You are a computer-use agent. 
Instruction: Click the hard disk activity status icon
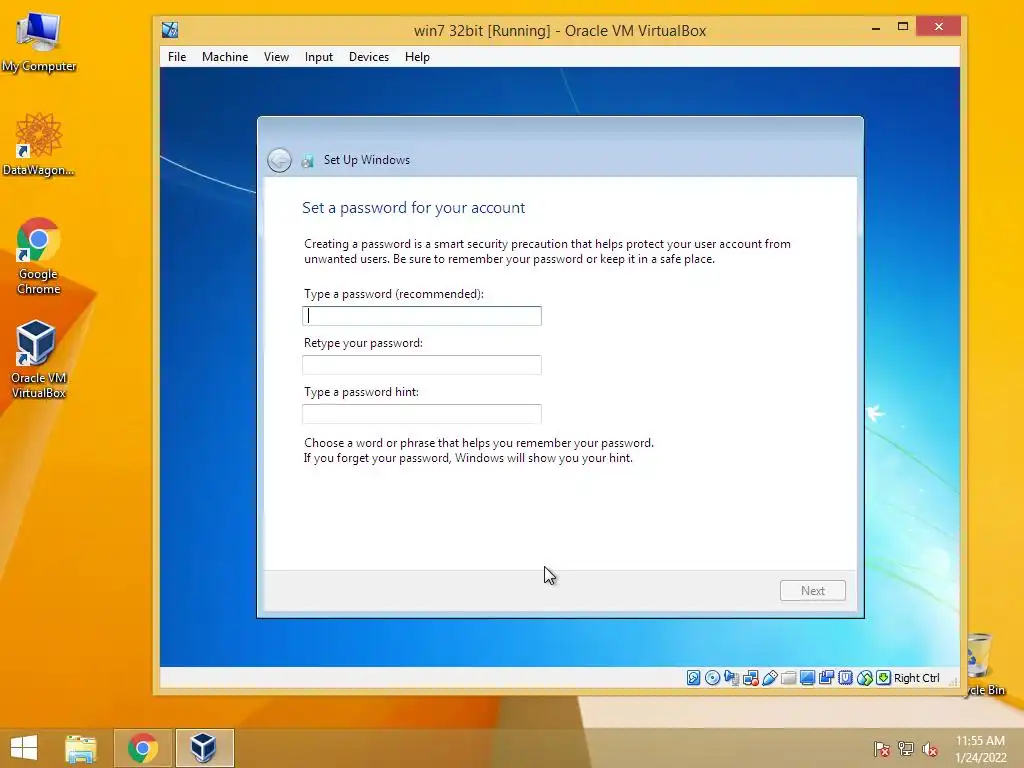(x=694, y=678)
